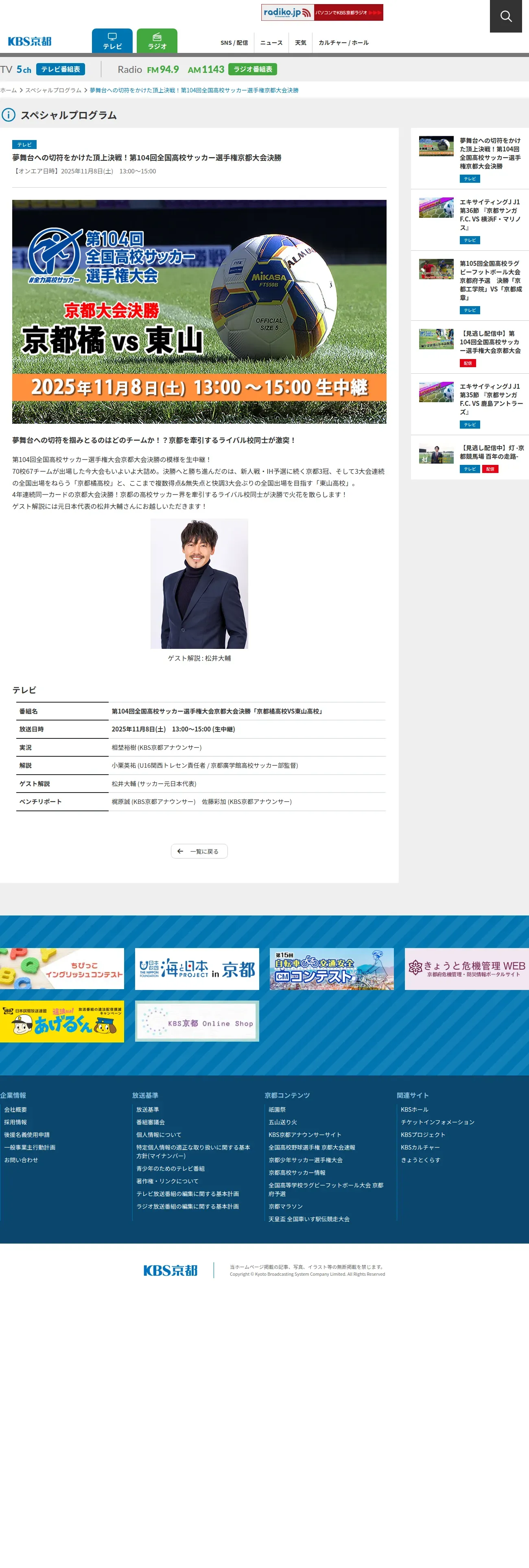Screen dimensions: 529x1568
Task: Open 五山送り火 footer link
Action: (x=283, y=1122)
